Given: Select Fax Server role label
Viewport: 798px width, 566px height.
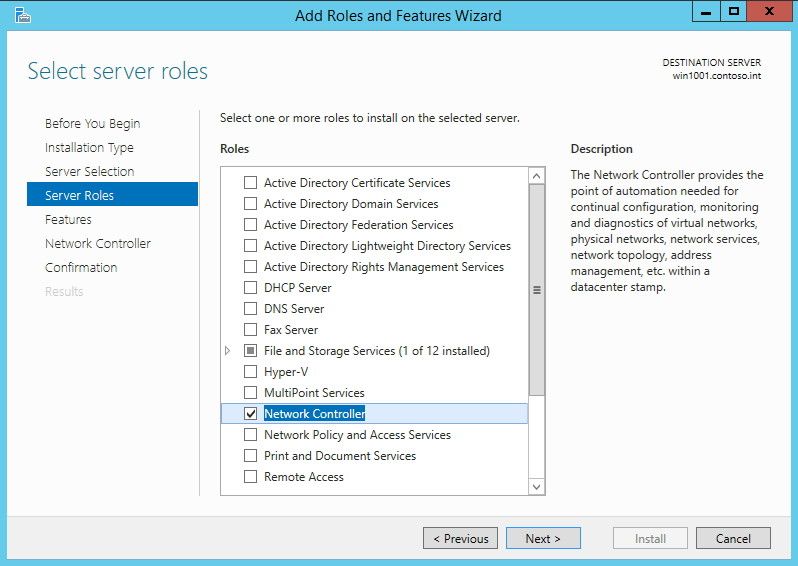Looking at the screenshot, I should (291, 330).
